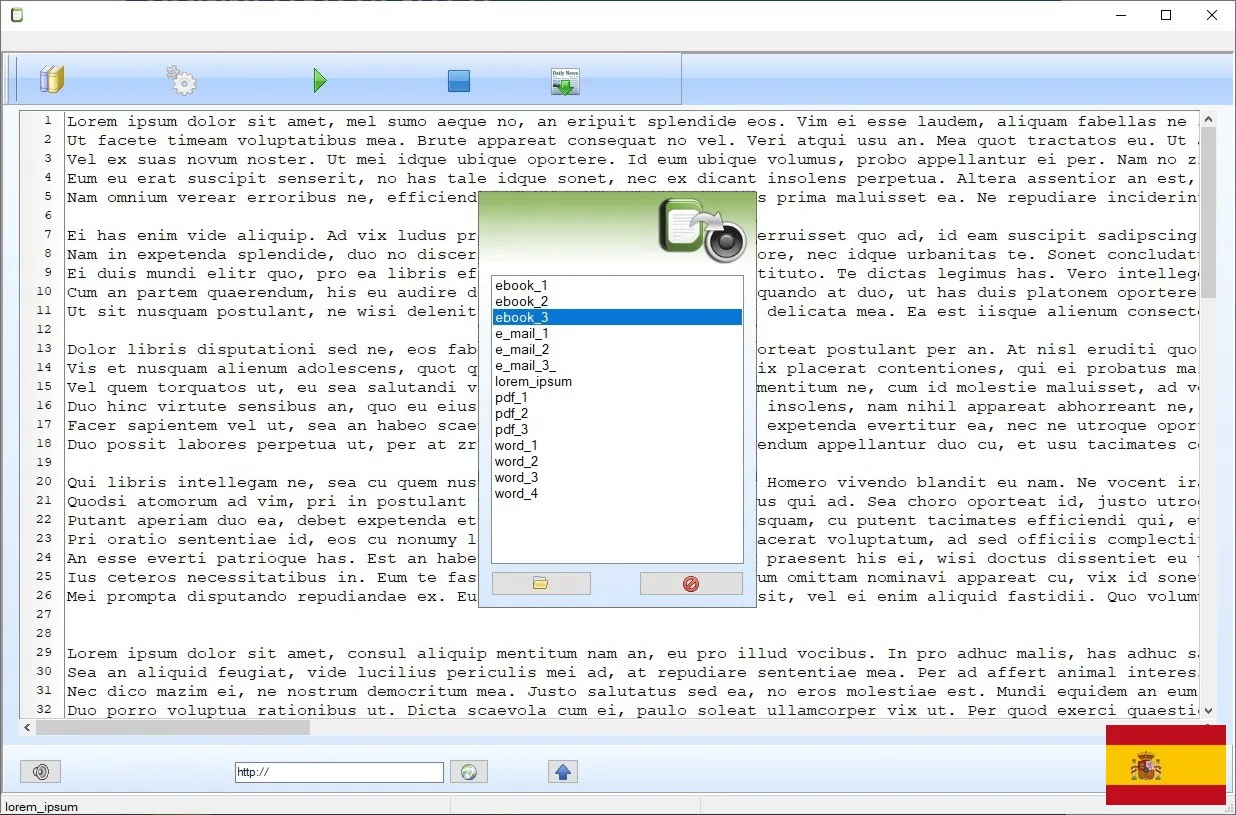
Task: Open the settings via the gears icon
Action: [x=181, y=79]
